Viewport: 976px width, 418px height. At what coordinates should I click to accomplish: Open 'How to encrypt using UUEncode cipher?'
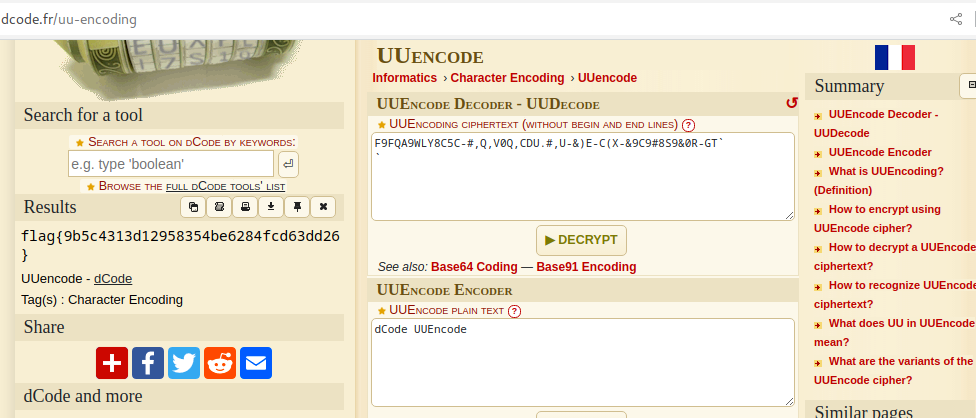[x=878, y=219]
